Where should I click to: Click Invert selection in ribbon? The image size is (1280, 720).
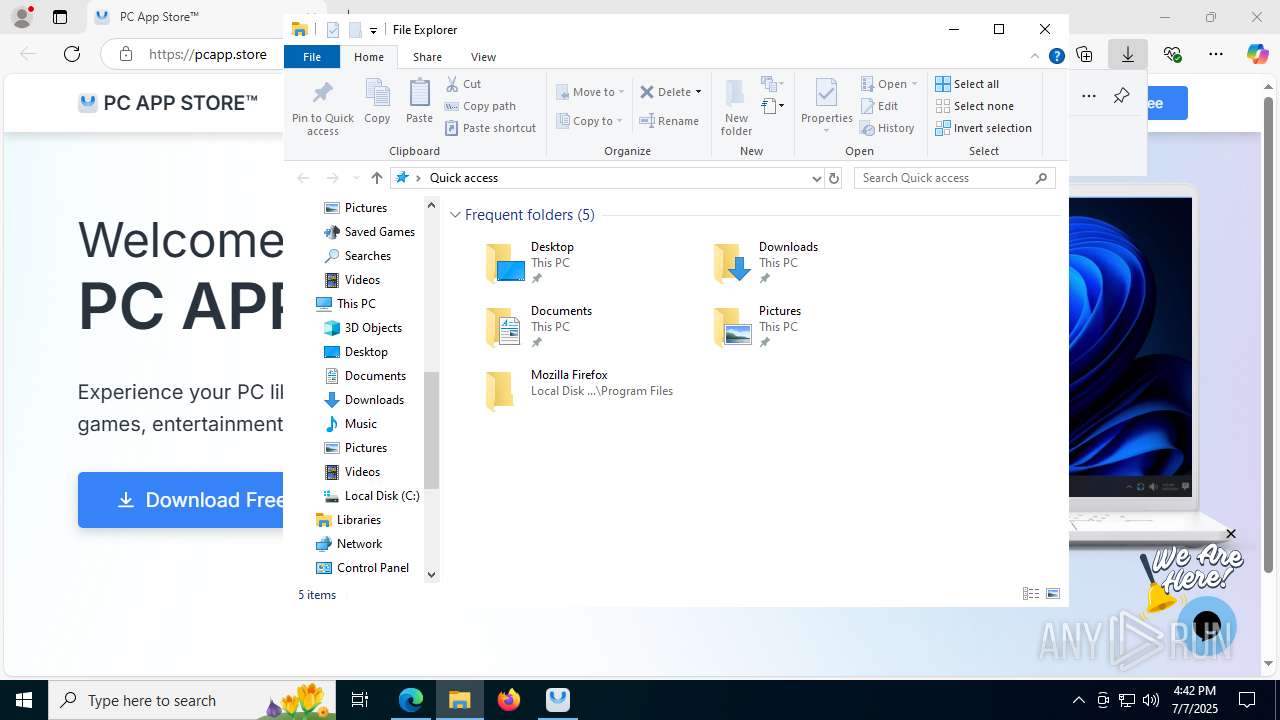(x=983, y=128)
